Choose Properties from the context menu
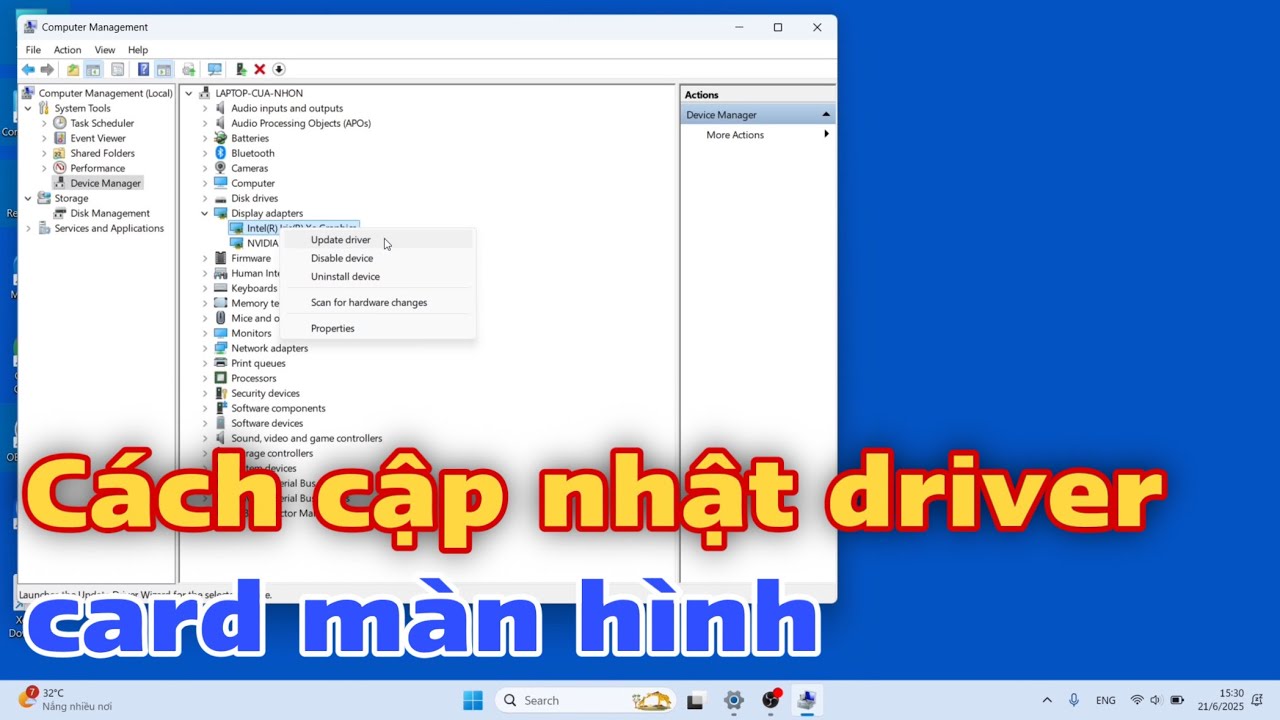Viewport: 1280px width, 720px height. 378,328
